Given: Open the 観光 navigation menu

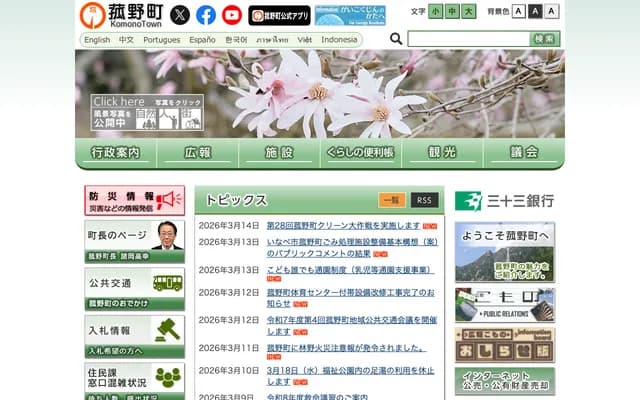Looking at the screenshot, I should tap(443, 153).
